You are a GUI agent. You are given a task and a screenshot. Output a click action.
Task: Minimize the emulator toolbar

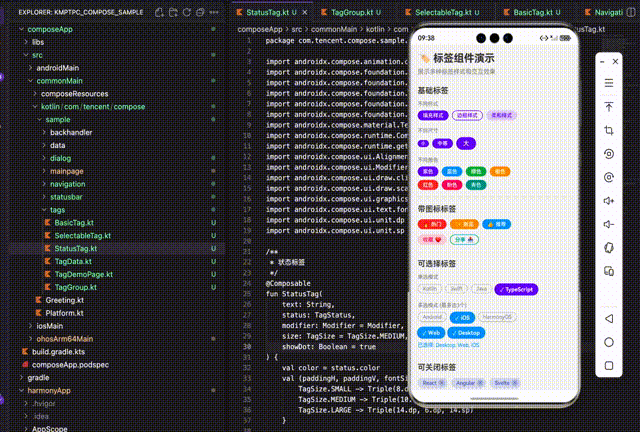tap(602, 62)
